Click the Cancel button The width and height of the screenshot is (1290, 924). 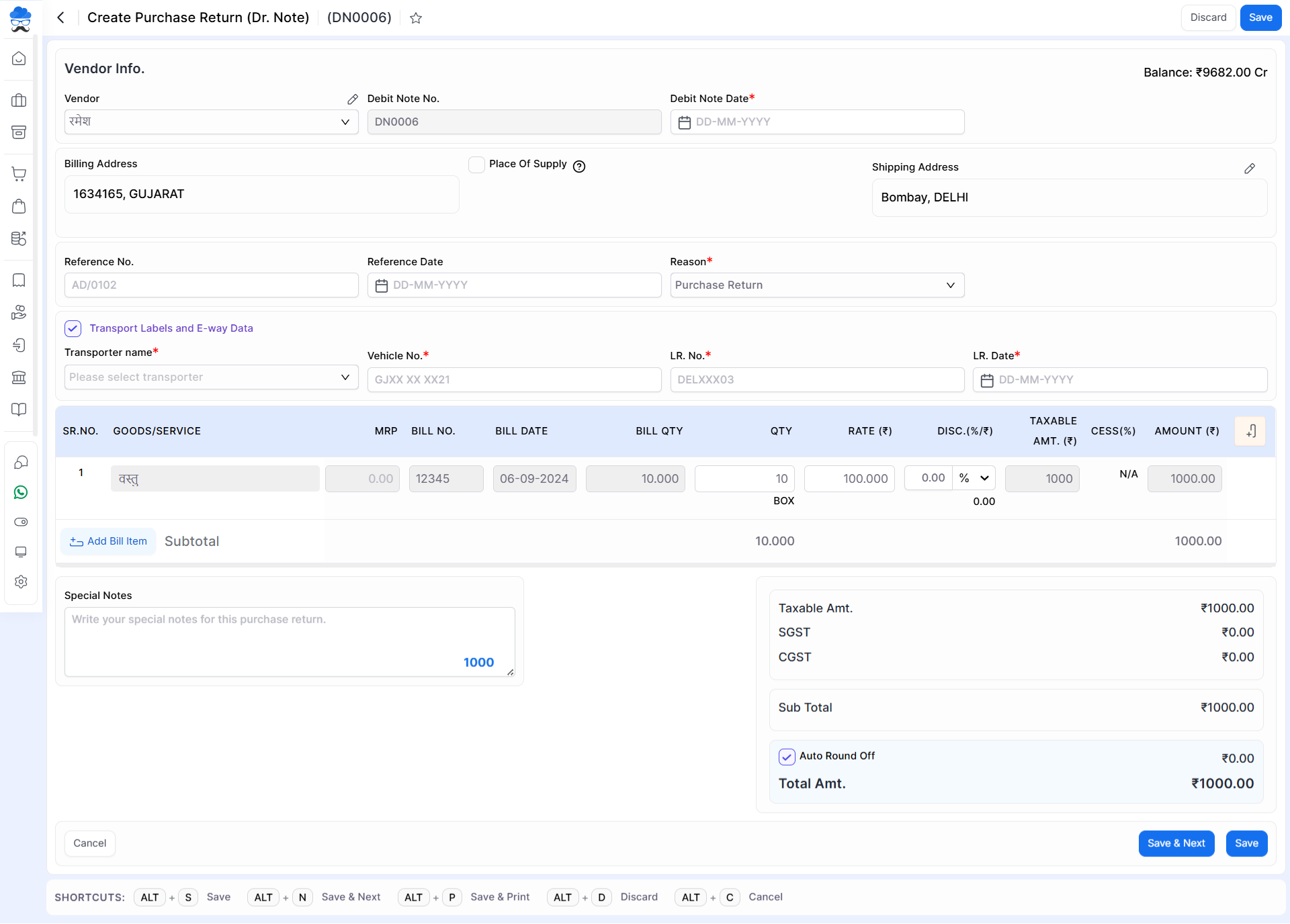click(90, 843)
